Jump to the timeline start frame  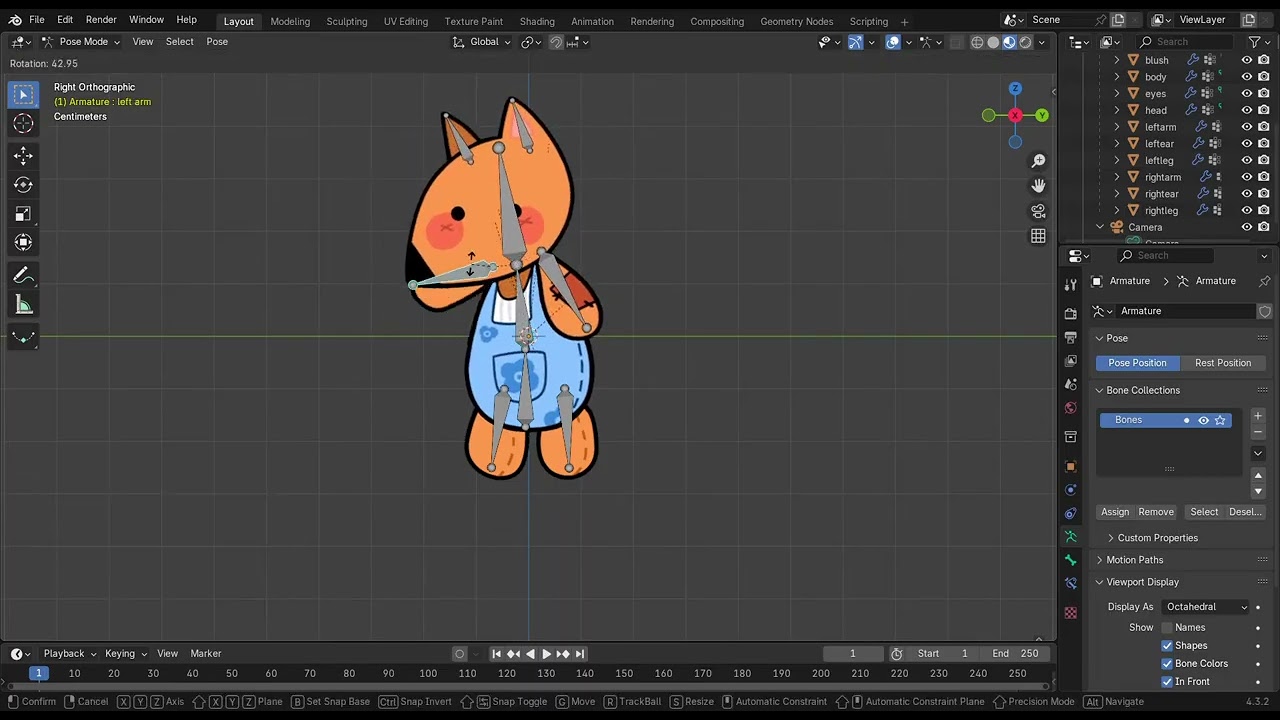[x=496, y=654]
